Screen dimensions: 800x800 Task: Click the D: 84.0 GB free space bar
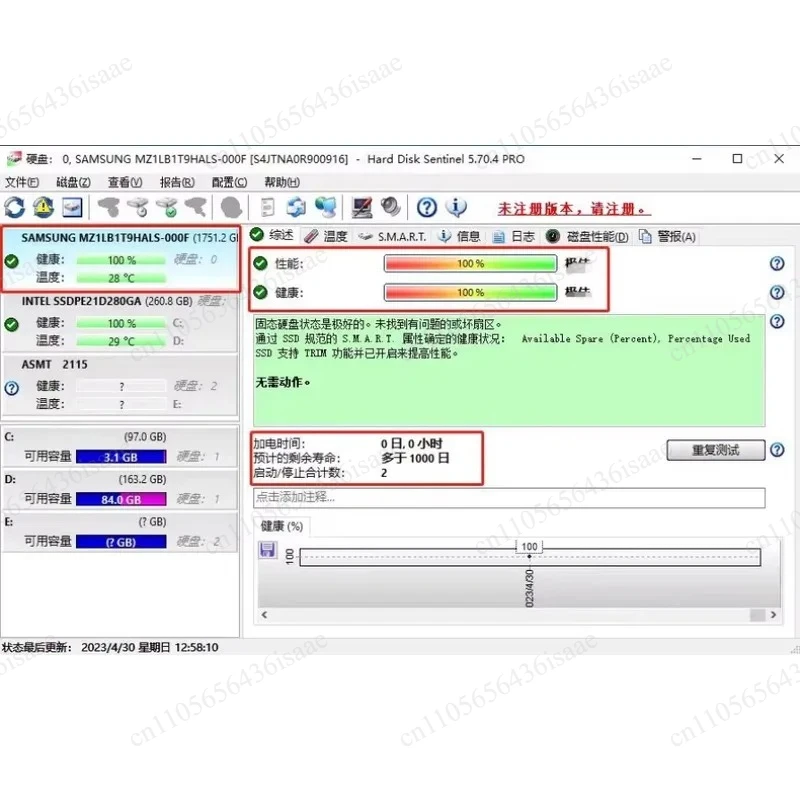[121, 499]
